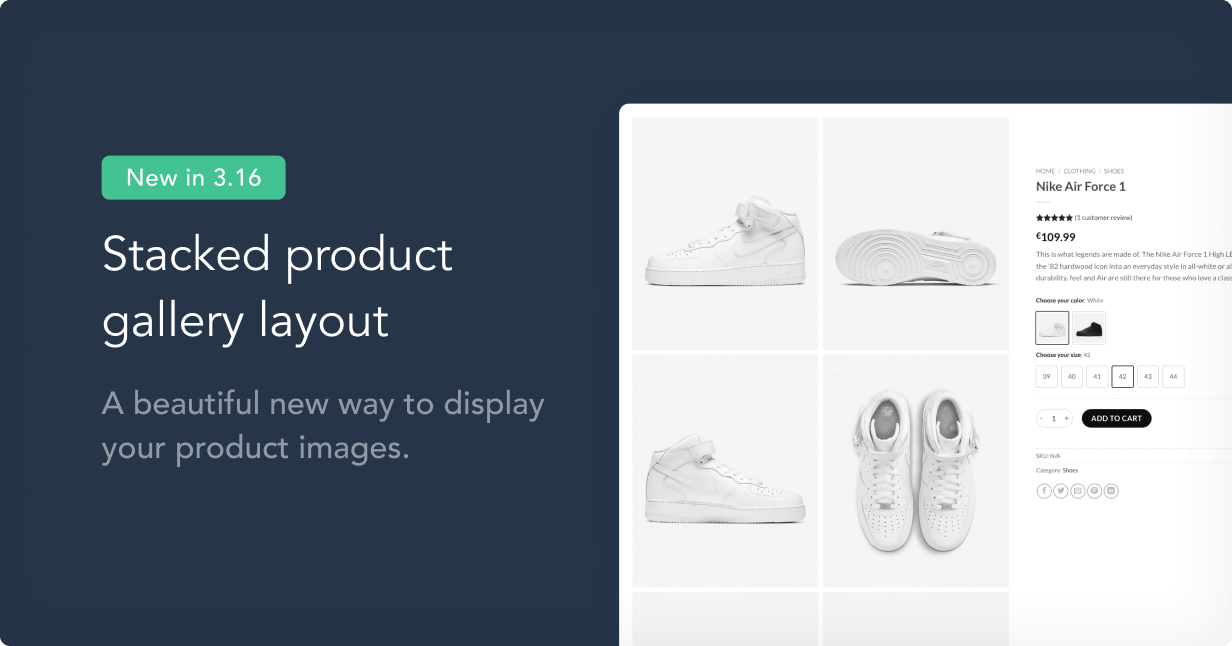Share product on LinkedIn icon

(1111, 491)
